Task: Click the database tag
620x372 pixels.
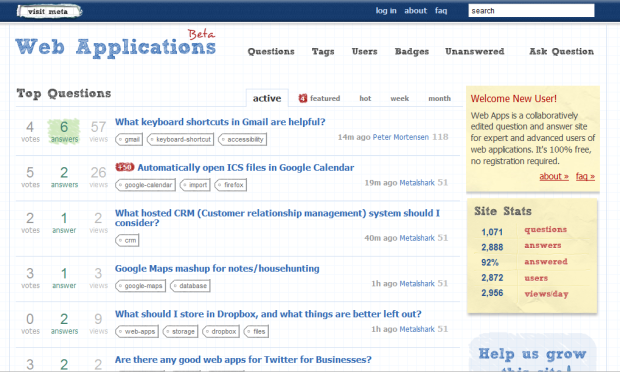Action: [190, 285]
